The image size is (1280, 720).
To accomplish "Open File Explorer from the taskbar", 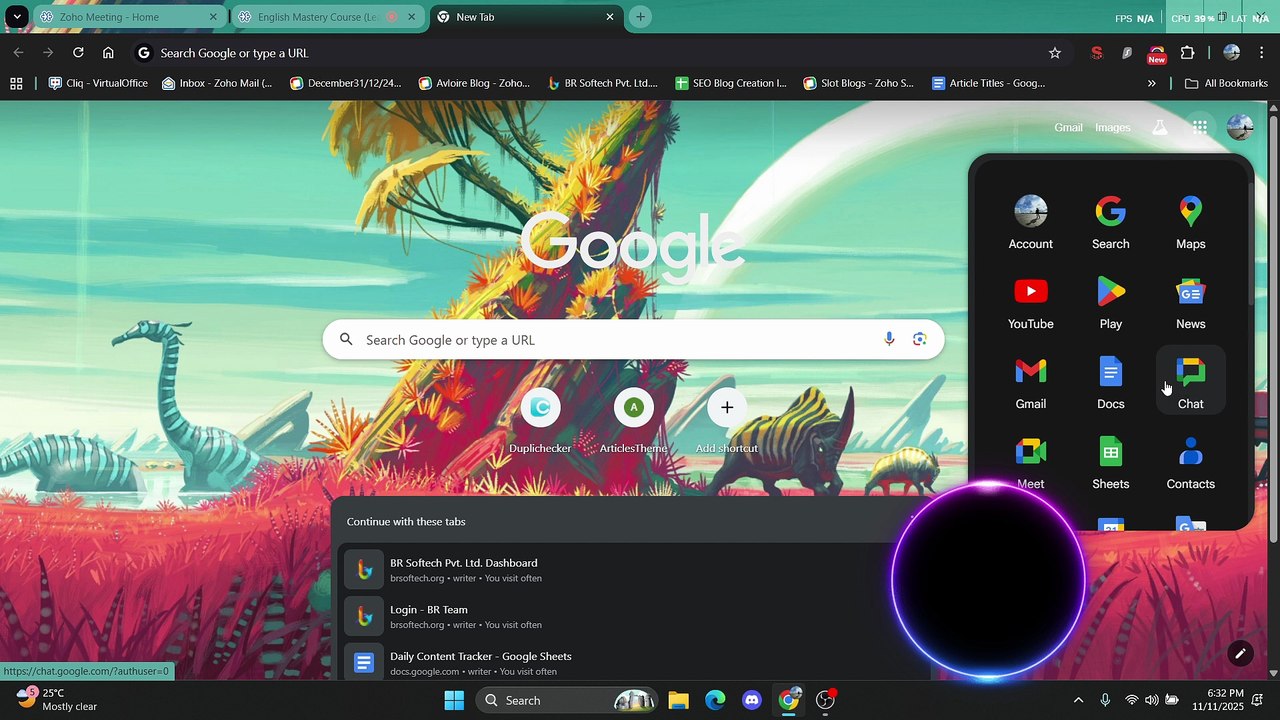I will (x=679, y=700).
